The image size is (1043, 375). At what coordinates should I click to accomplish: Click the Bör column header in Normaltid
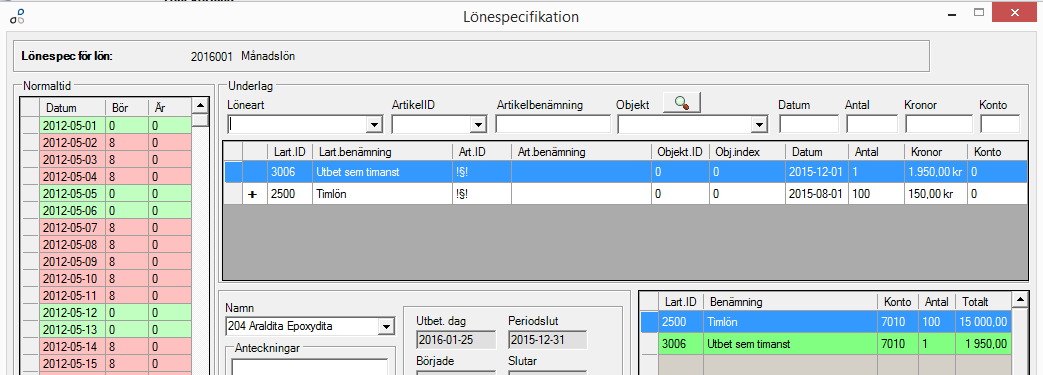click(x=126, y=107)
